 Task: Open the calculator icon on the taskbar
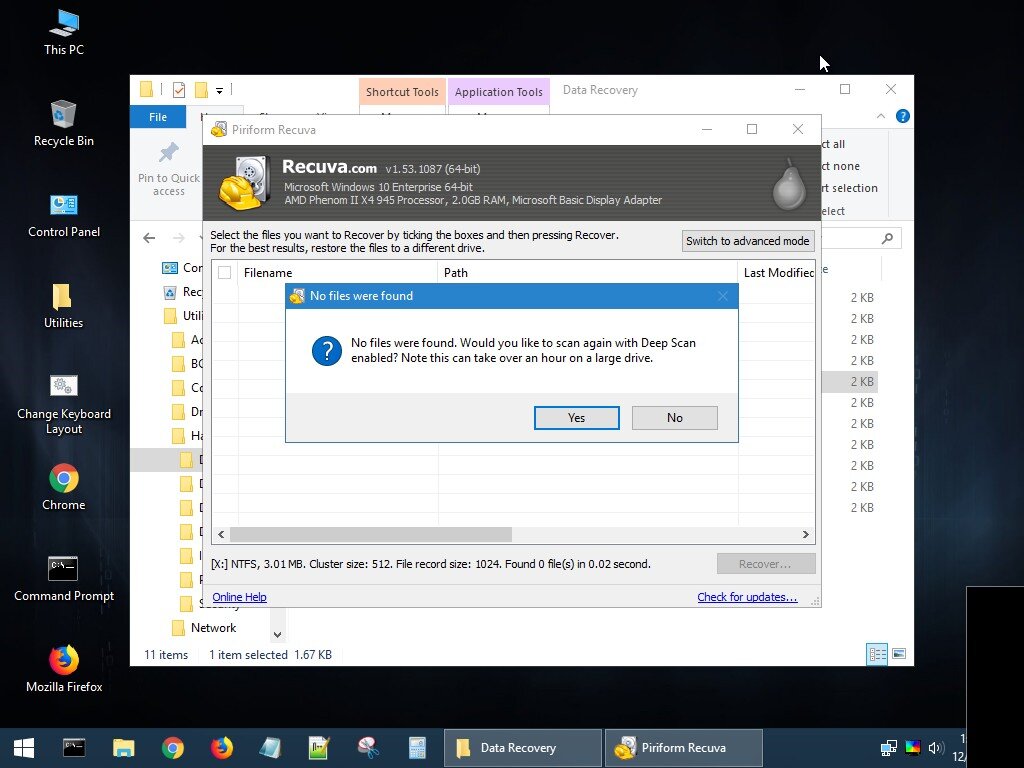tap(417, 748)
